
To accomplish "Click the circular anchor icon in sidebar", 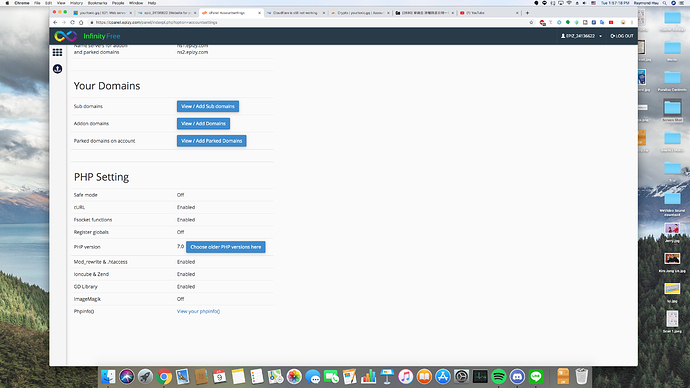I will (57, 69).
